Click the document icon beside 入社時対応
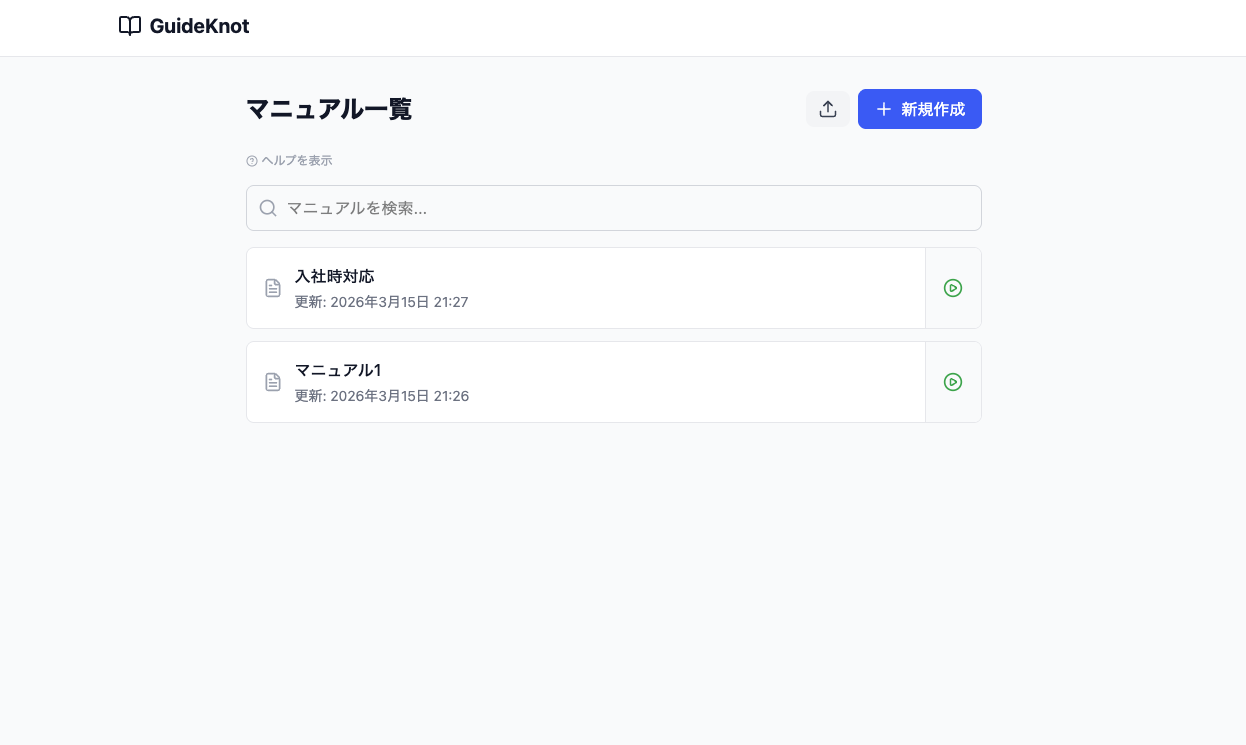 coord(273,288)
